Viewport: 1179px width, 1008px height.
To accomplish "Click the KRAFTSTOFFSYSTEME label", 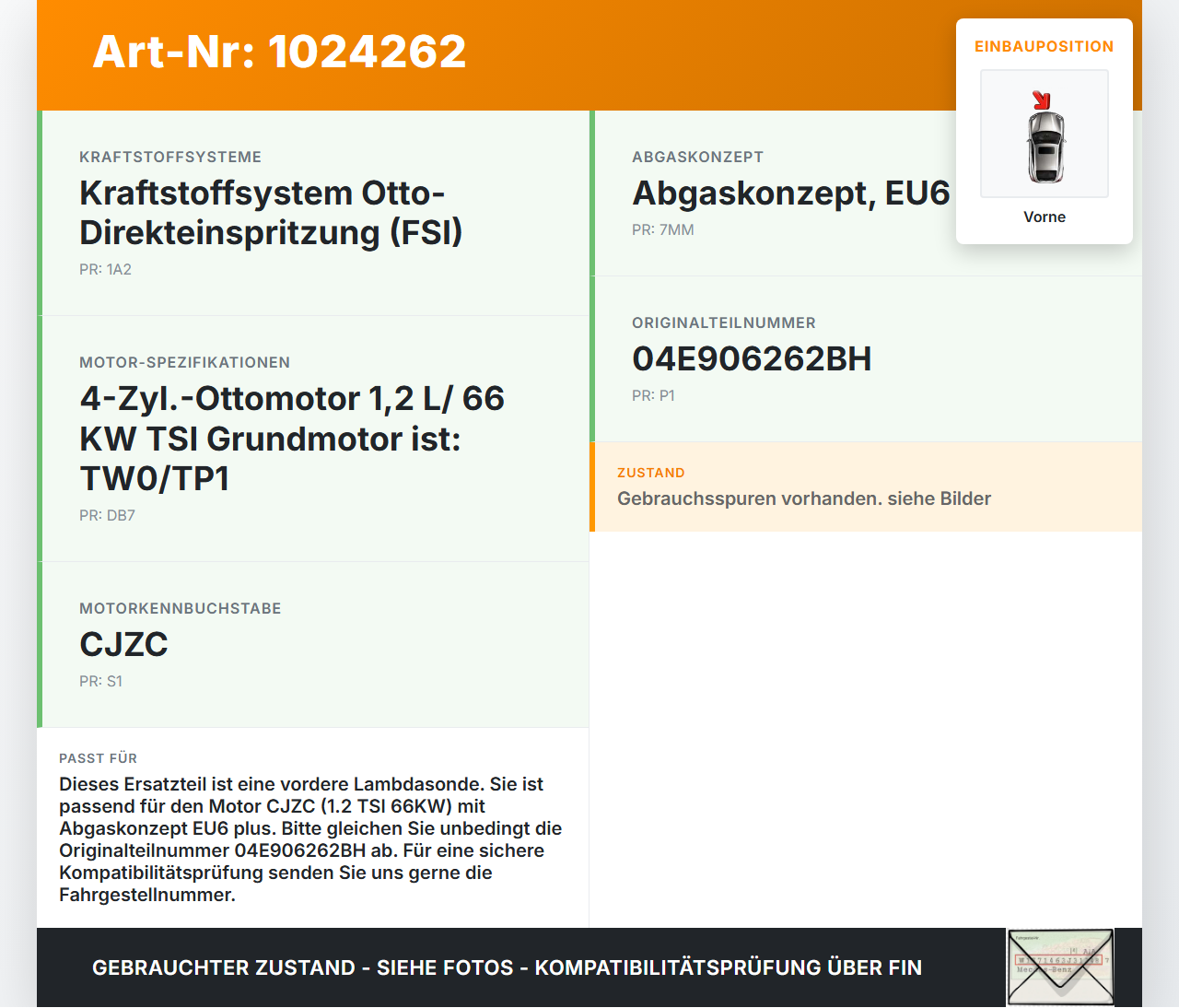I will 170,158.
